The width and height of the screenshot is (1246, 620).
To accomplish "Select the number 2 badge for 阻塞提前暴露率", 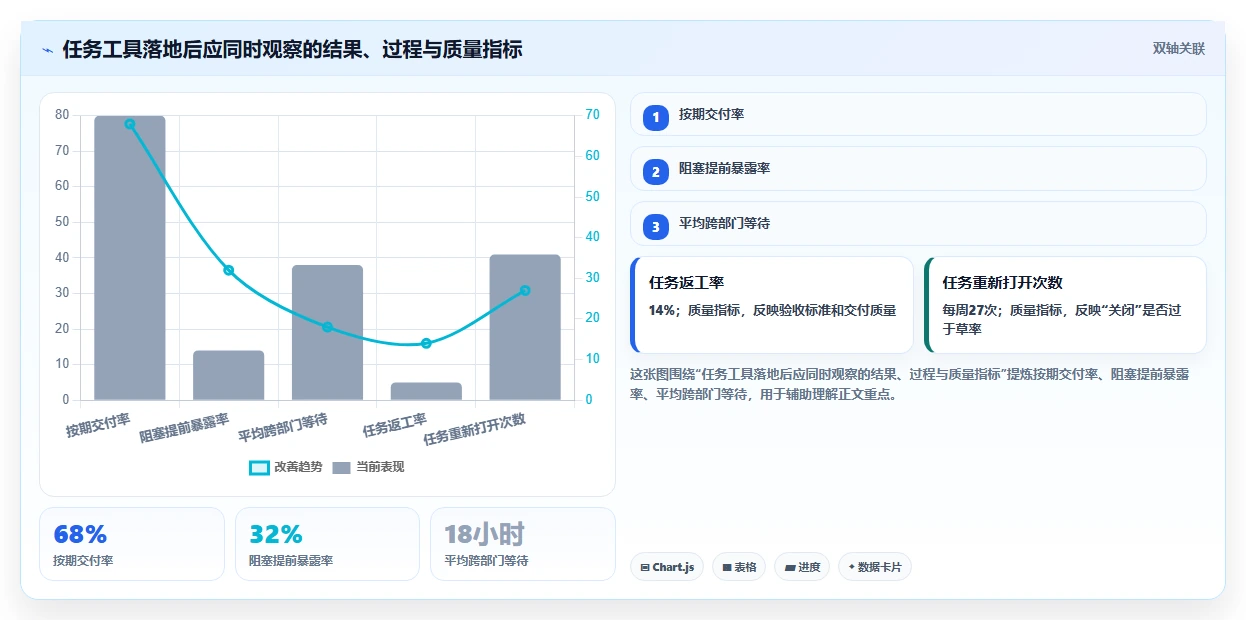I will click(656, 172).
